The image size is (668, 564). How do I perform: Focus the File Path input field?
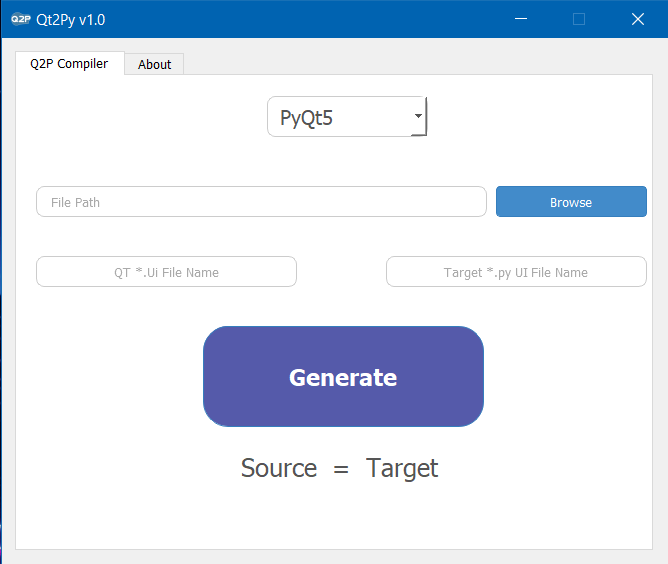click(x=261, y=201)
